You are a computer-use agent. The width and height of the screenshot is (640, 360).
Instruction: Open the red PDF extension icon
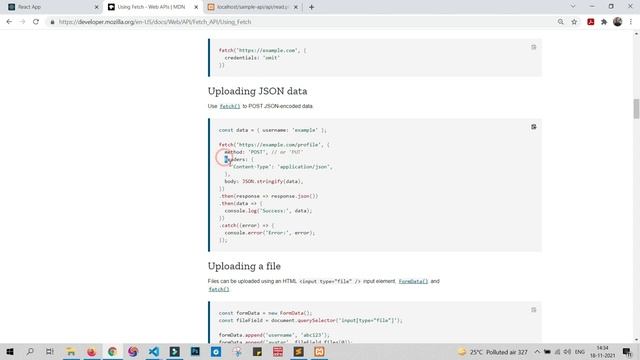(591, 22)
